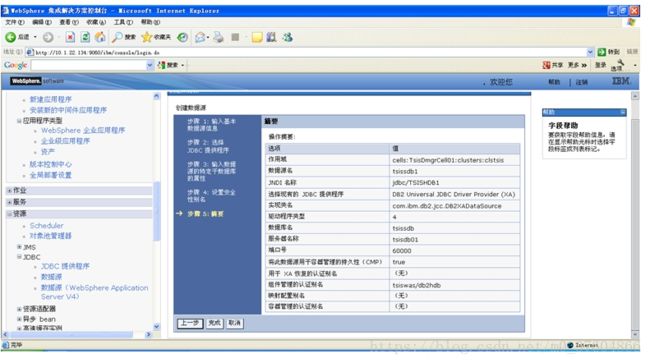This screenshot has height=363, width=650.
Task: Click the Research book icon in toolbar
Action: point(272,37)
